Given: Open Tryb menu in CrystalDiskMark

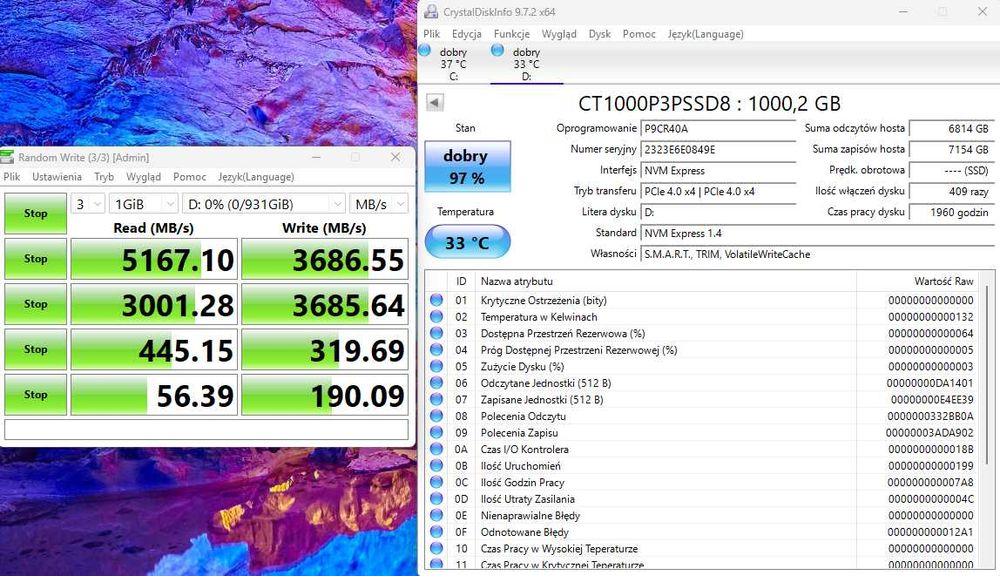Looking at the screenshot, I should pyautogui.click(x=104, y=177).
